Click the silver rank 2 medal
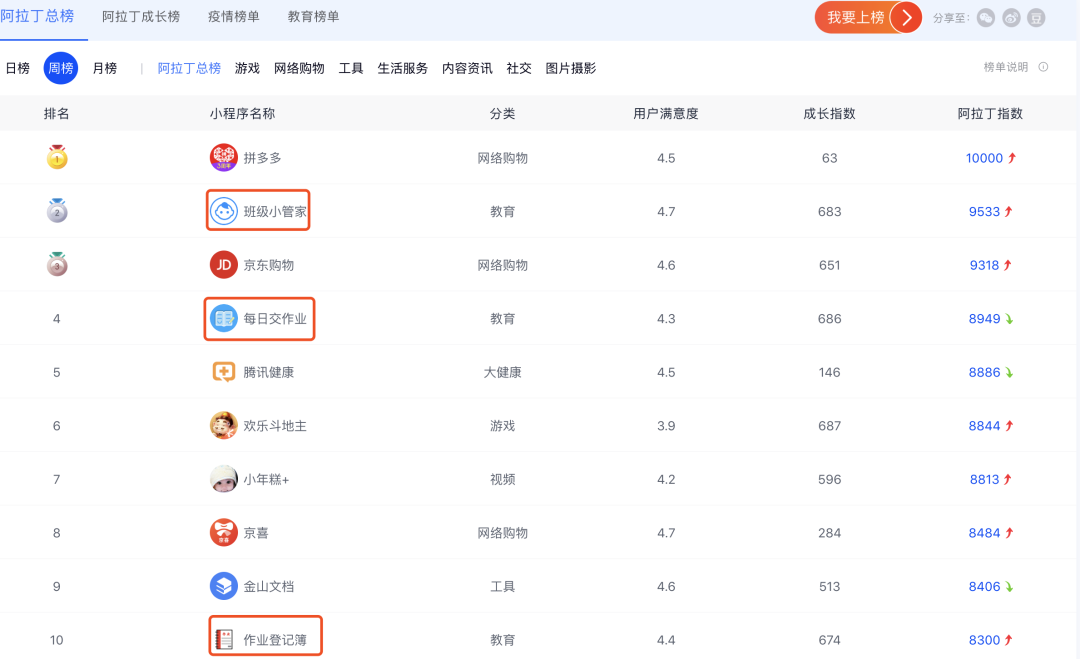 tap(57, 211)
